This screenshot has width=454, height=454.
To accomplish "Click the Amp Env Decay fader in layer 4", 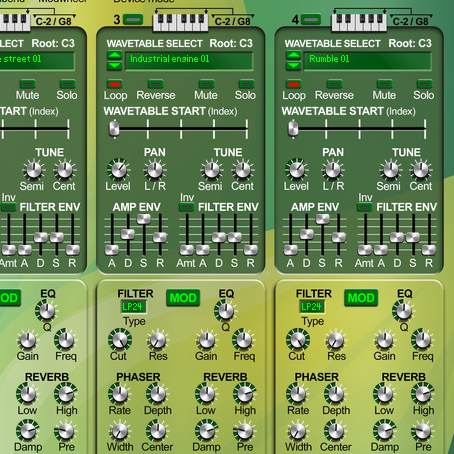I will coord(306,234).
